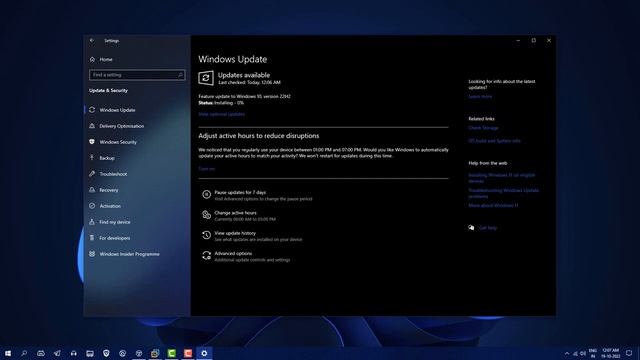Expand the system tray hidden icons chevron
The height and width of the screenshot is (360, 640).
(x=567, y=353)
